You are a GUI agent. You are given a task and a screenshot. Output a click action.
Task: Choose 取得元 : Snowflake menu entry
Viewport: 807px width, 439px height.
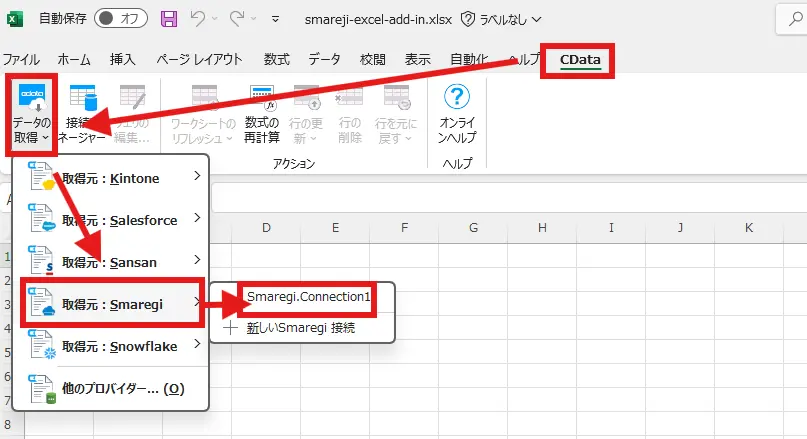(x=111, y=346)
